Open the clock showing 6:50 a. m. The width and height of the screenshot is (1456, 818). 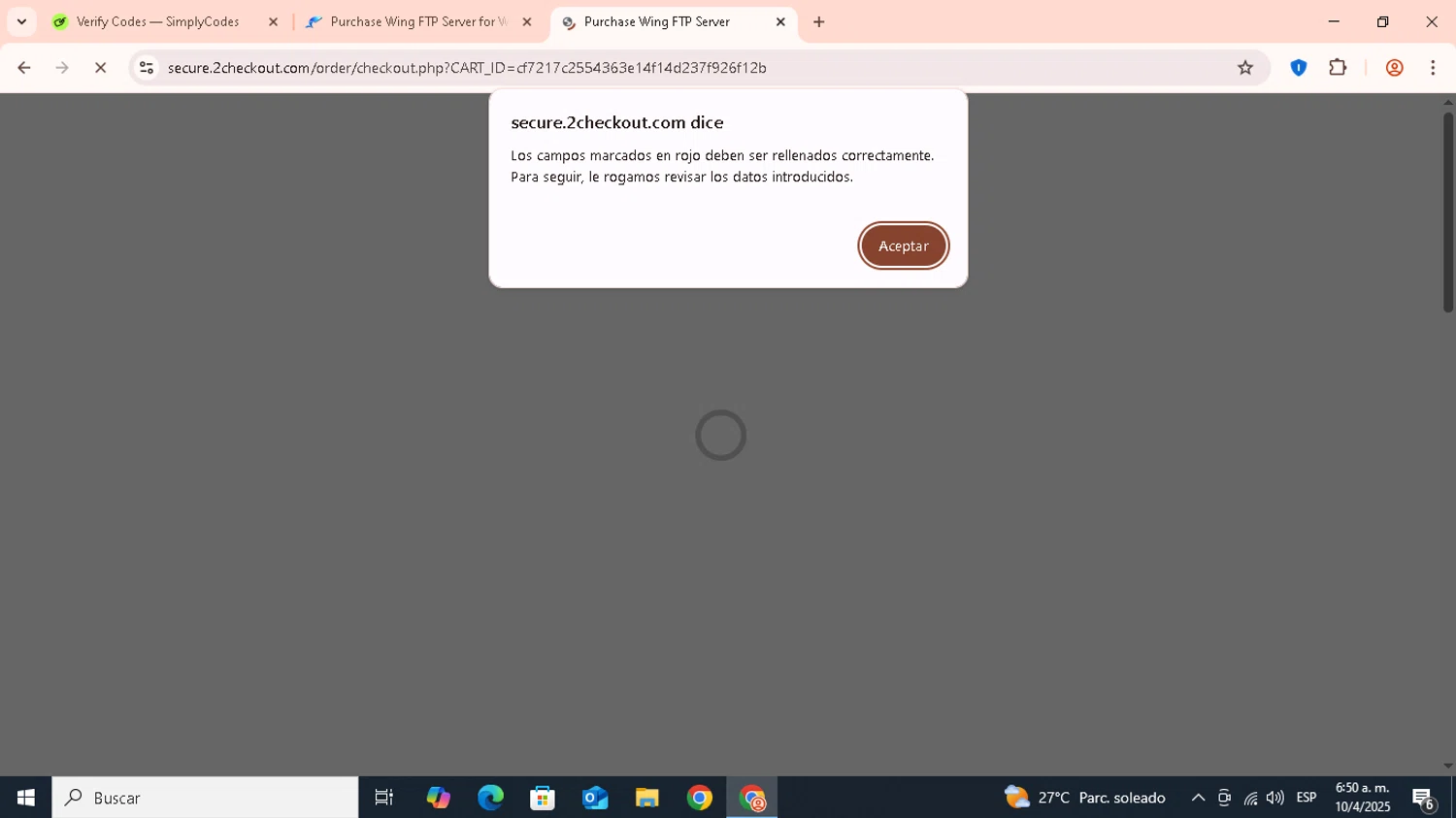[1362, 798]
